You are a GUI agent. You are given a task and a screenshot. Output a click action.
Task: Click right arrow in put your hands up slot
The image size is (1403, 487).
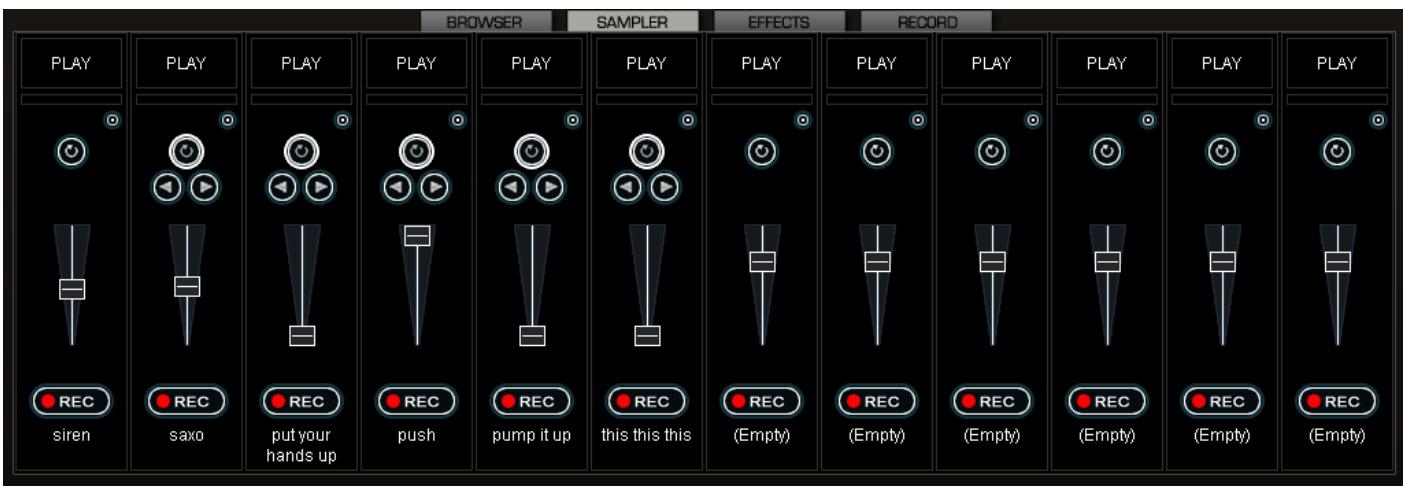click(319, 187)
